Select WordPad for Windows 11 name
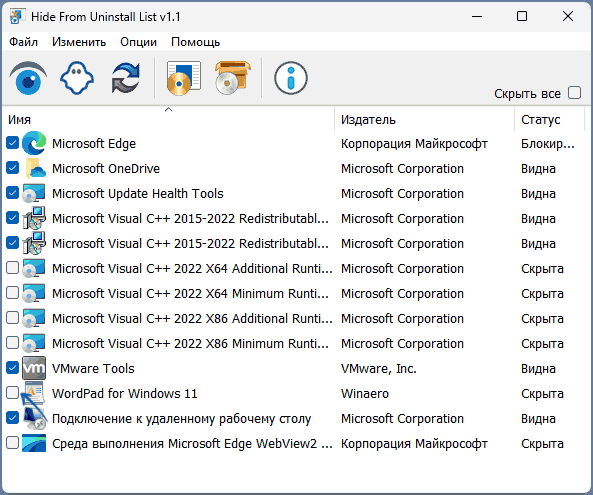This screenshot has width=593, height=495. [x=125, y=393]
